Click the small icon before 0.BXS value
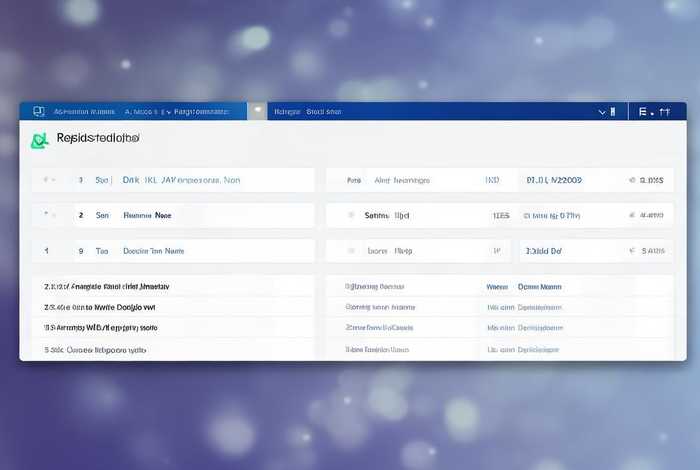 pos(632,181)
